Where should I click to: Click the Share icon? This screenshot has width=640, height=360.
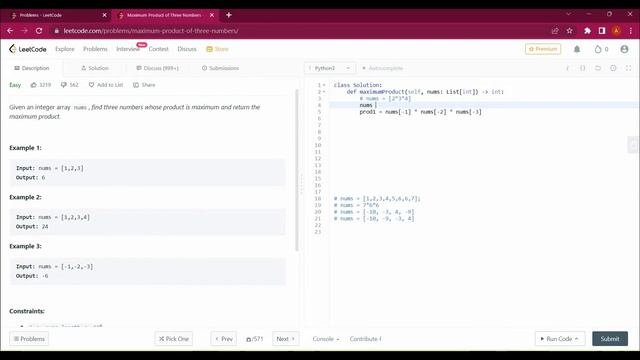point(136,85)
